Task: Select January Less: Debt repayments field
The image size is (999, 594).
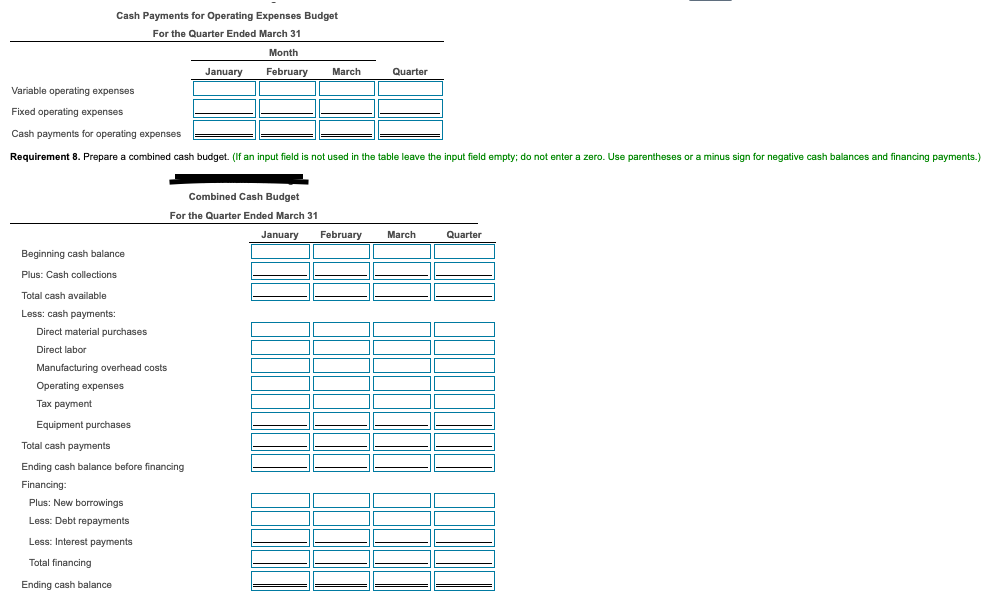Action: pyautogui.click(x=280, y=519)
